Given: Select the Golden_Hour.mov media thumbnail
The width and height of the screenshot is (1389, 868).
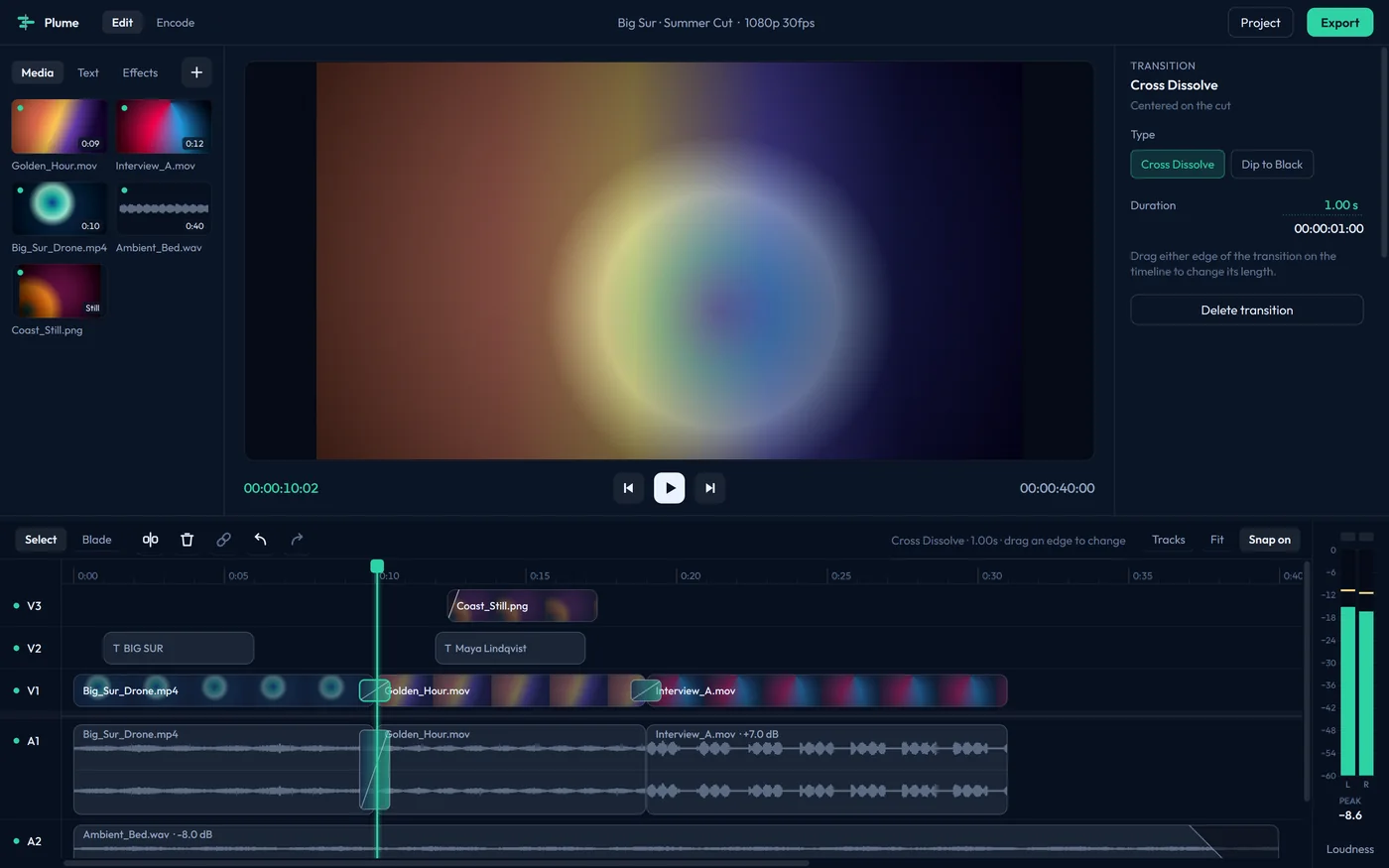Looking at the screenshot, I should click(x=59, y=126).
